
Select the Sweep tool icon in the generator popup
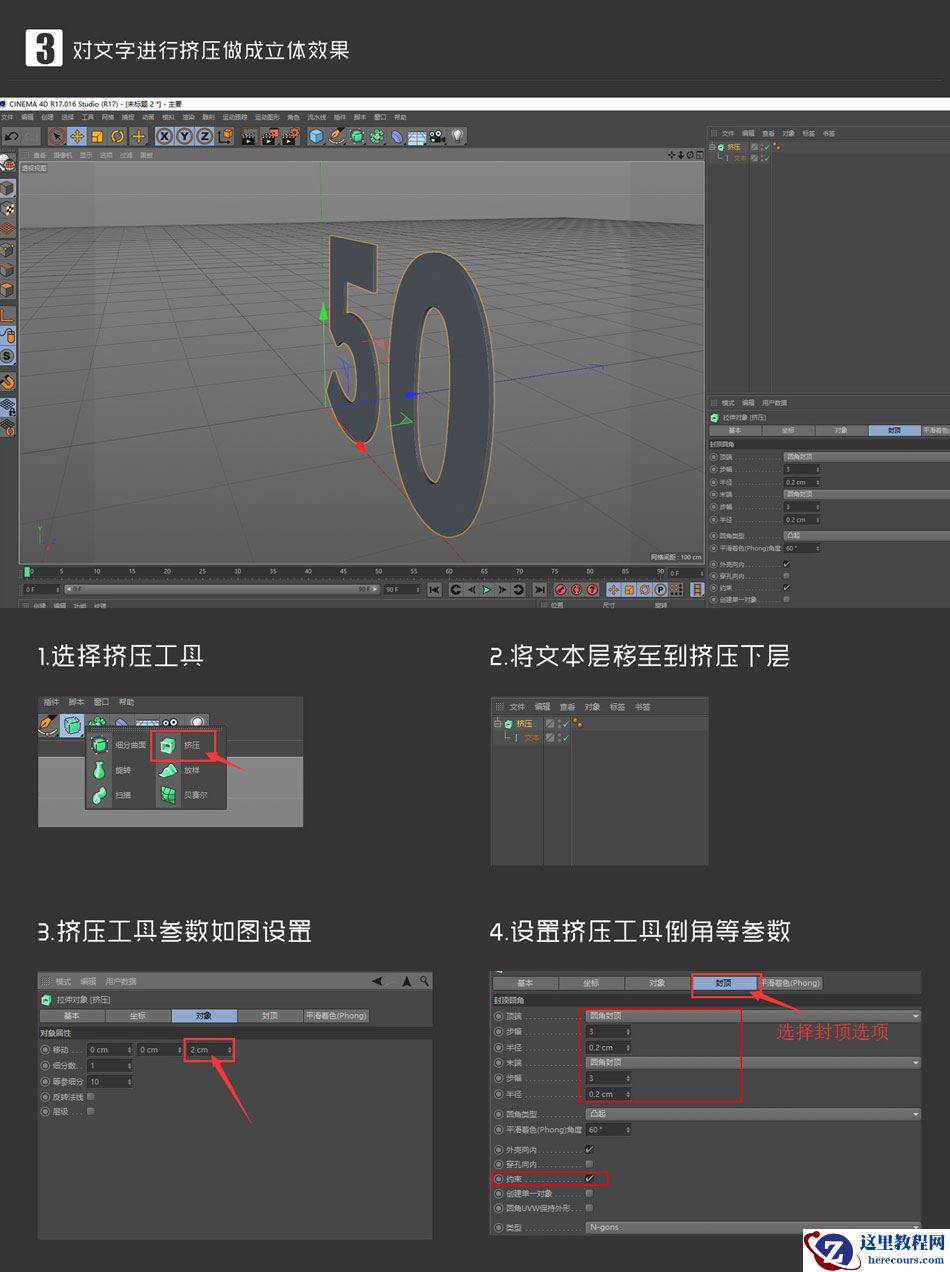click(x=100, y=795)
